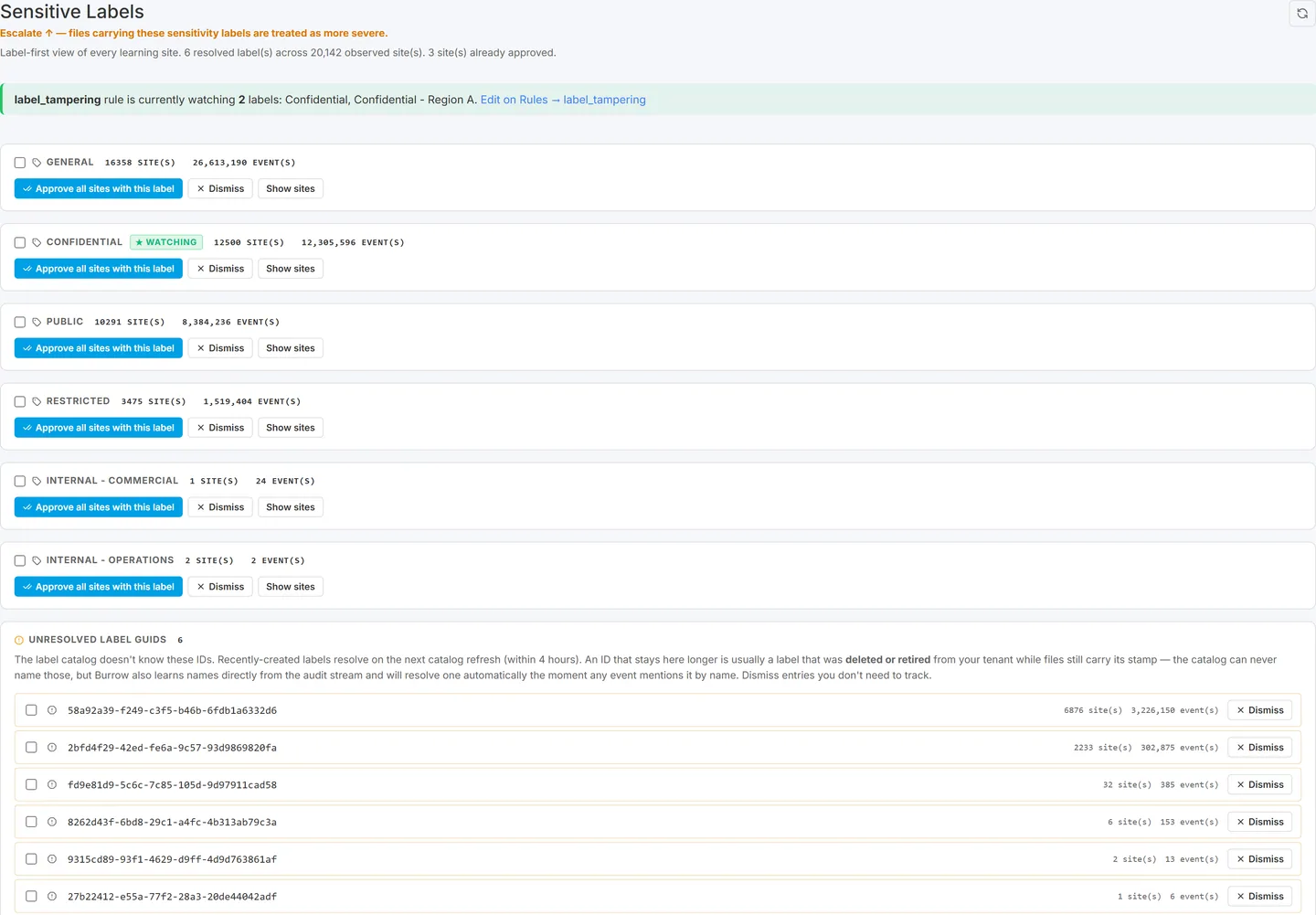Expand Show sites under RESTRICTED label
Viewport: 1316px width, 915px height.
(x=291, y=428)
